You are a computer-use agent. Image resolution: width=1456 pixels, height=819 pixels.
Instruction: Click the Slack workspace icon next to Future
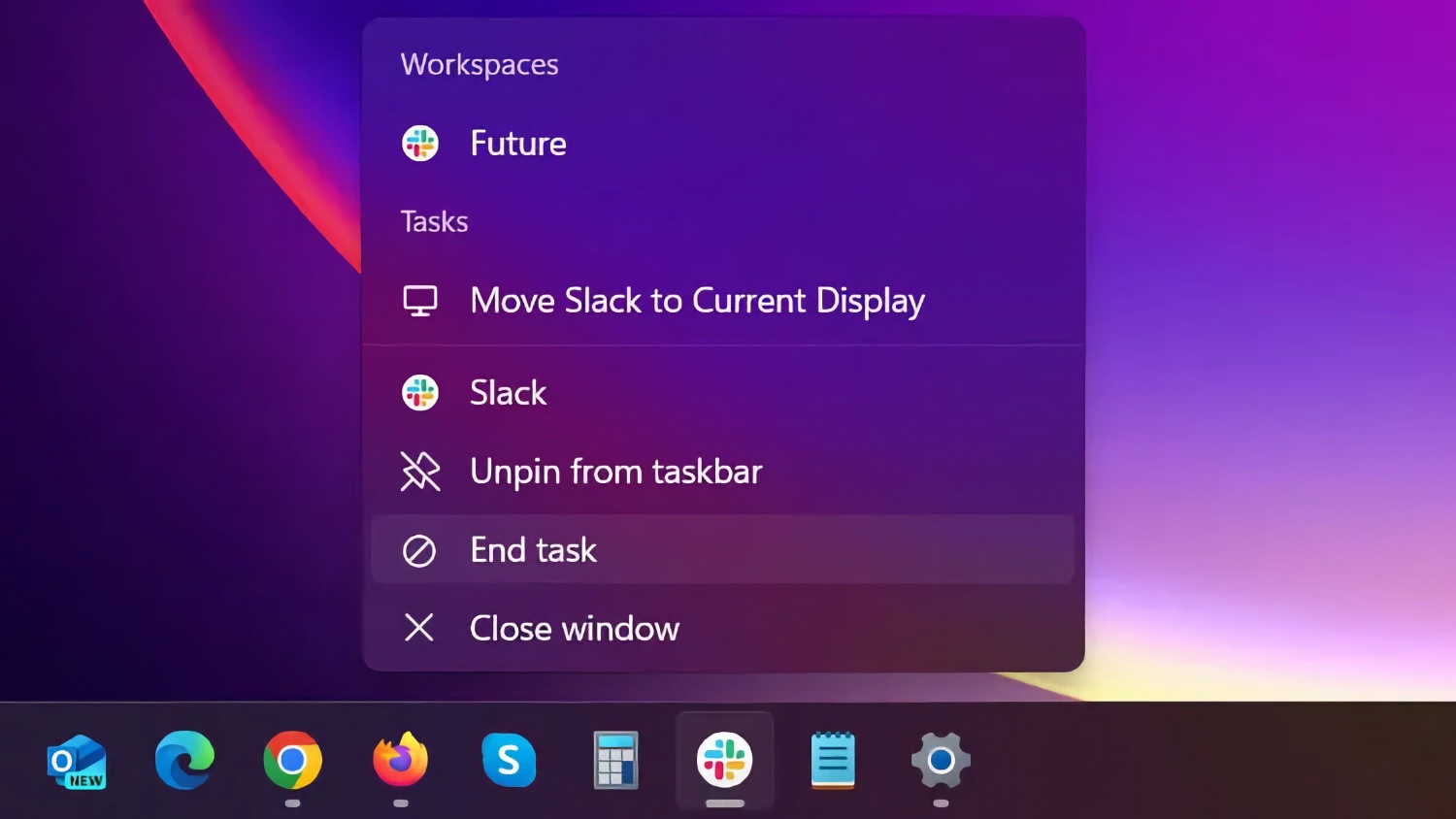pos(419,143)
